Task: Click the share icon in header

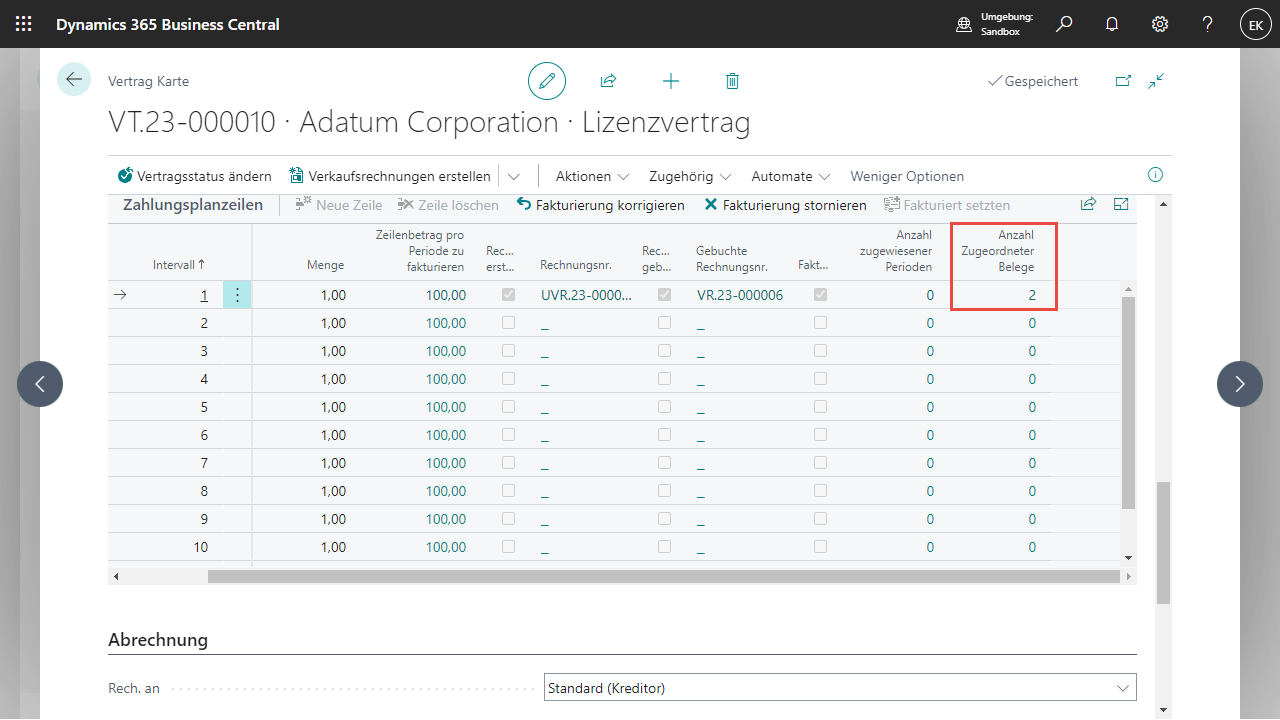Action: (x=608, y=81)
